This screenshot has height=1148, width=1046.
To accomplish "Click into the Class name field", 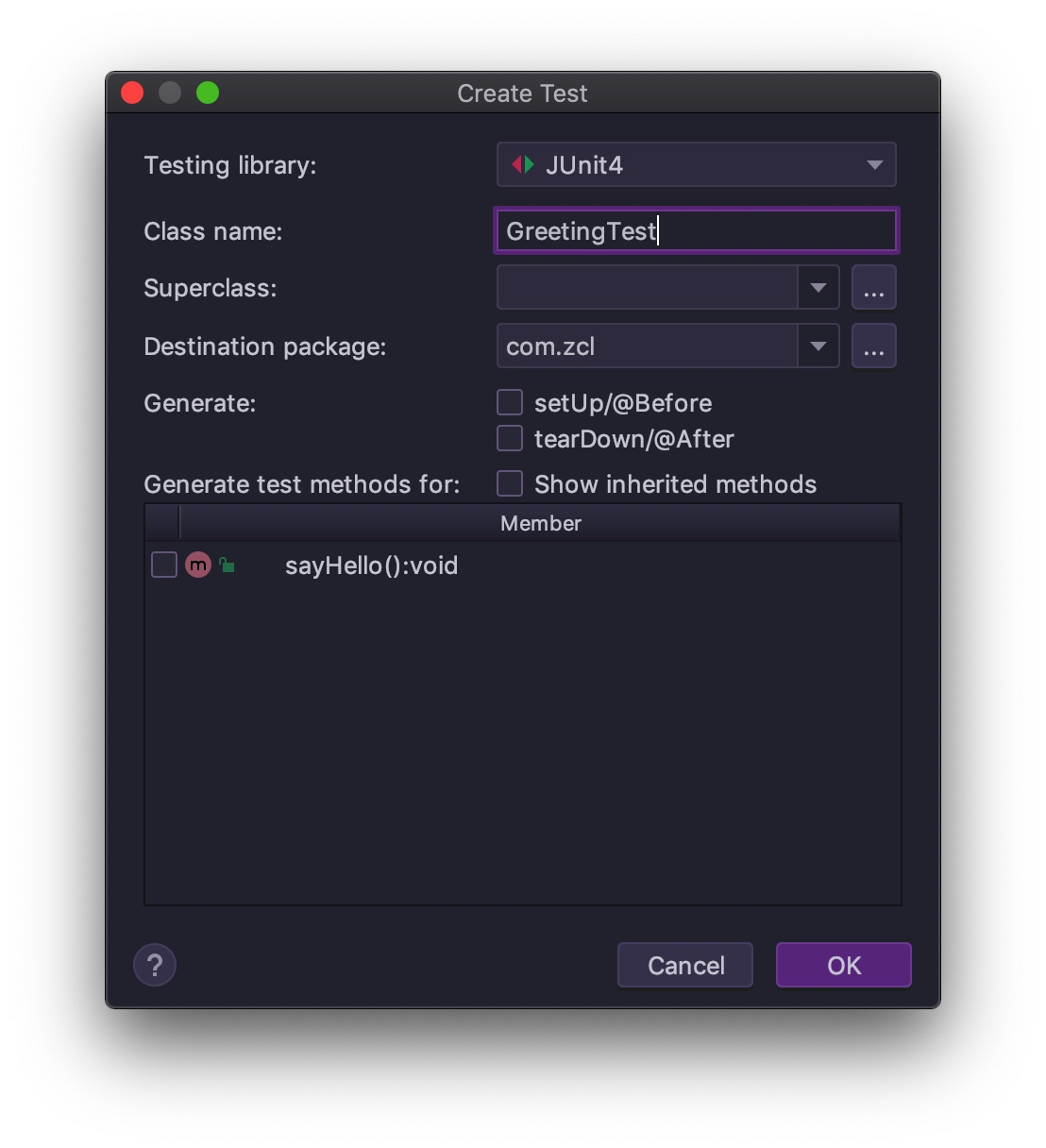I will coord(696,231).
